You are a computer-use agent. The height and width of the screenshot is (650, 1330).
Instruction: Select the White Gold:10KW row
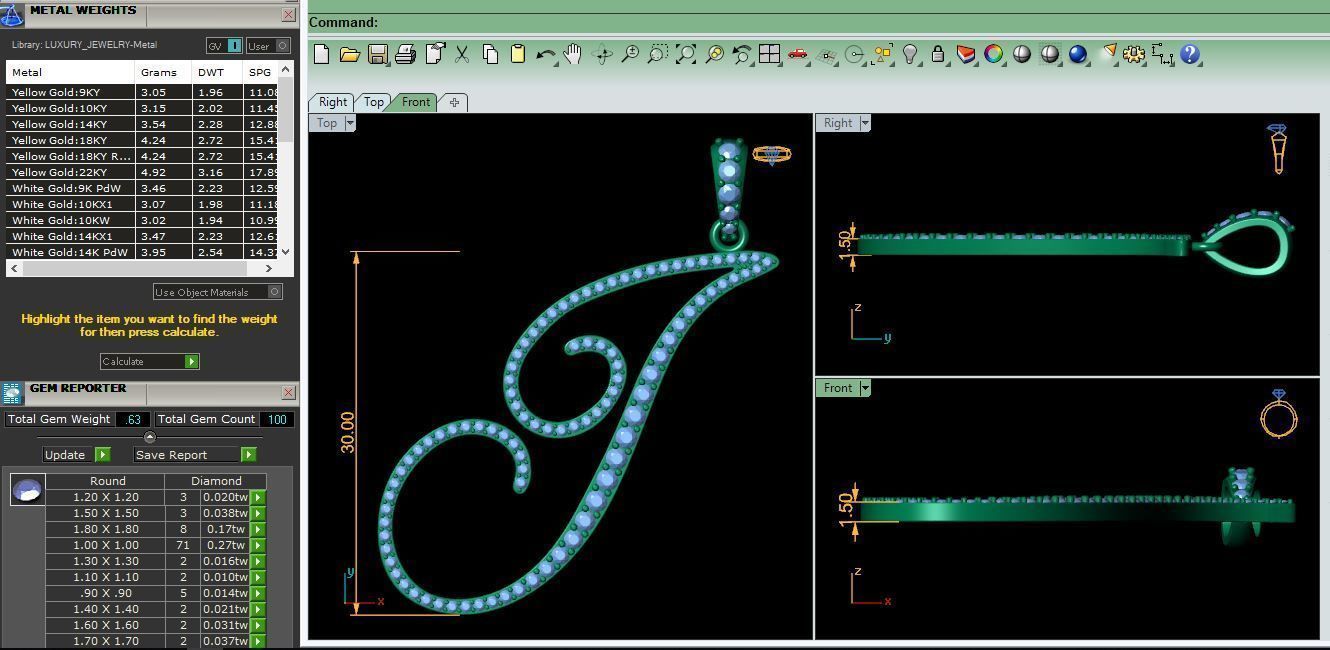tap(142, 220)
